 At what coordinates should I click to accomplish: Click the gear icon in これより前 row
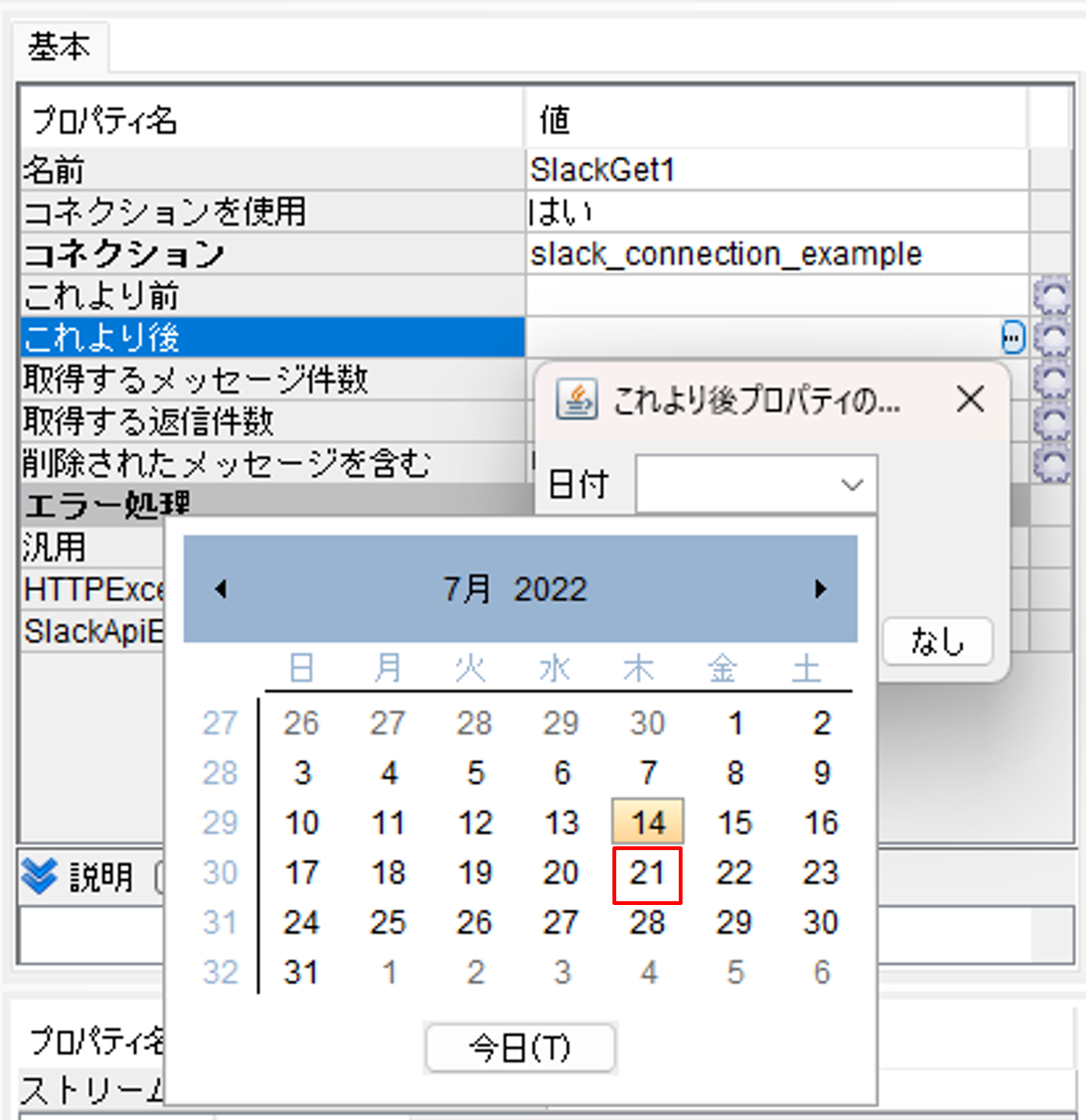1052,296
